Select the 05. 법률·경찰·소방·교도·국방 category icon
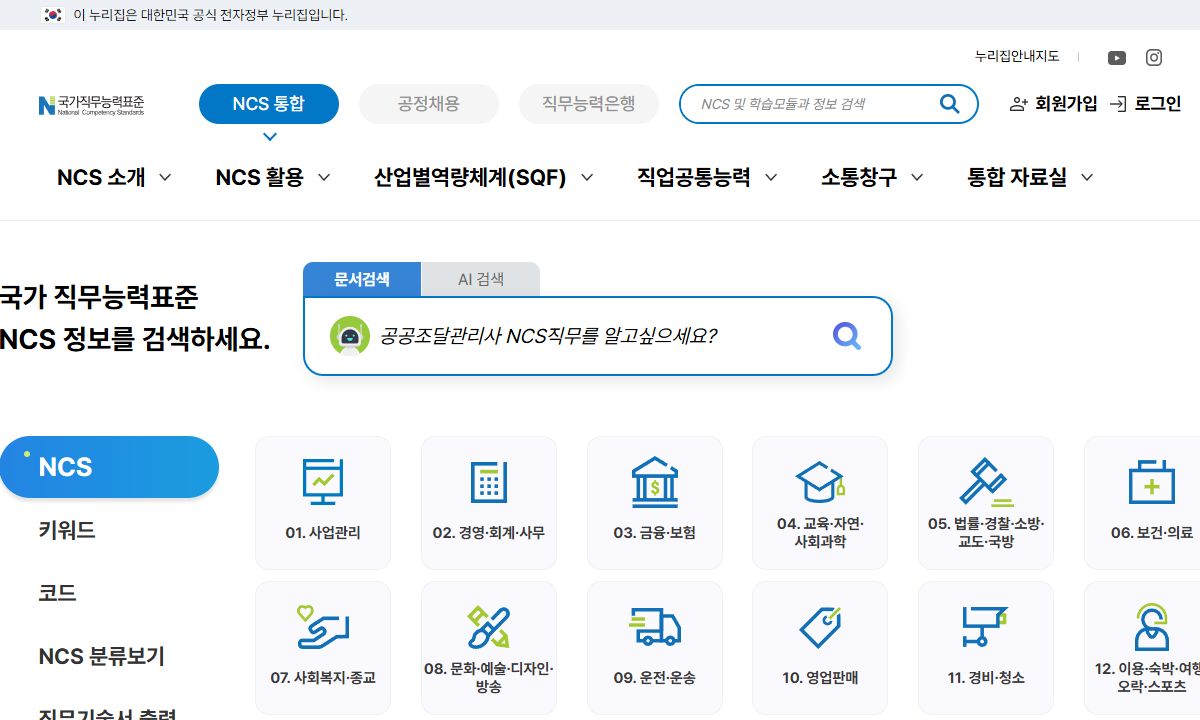The image size is (1200, 720). pyautogui.click(x=986, y=481)
